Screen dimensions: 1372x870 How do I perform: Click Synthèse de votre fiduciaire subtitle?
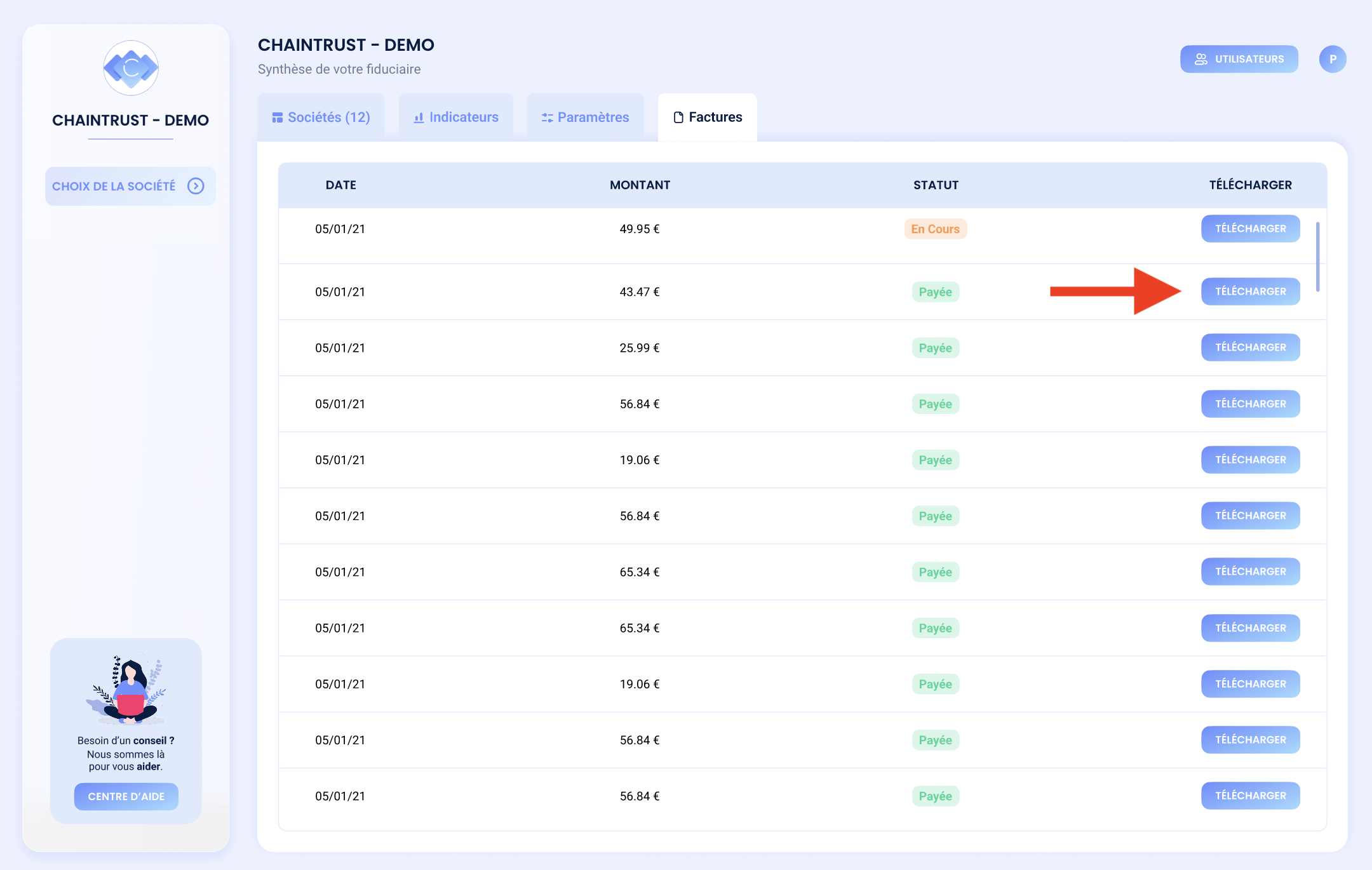(x=339, y=69)
